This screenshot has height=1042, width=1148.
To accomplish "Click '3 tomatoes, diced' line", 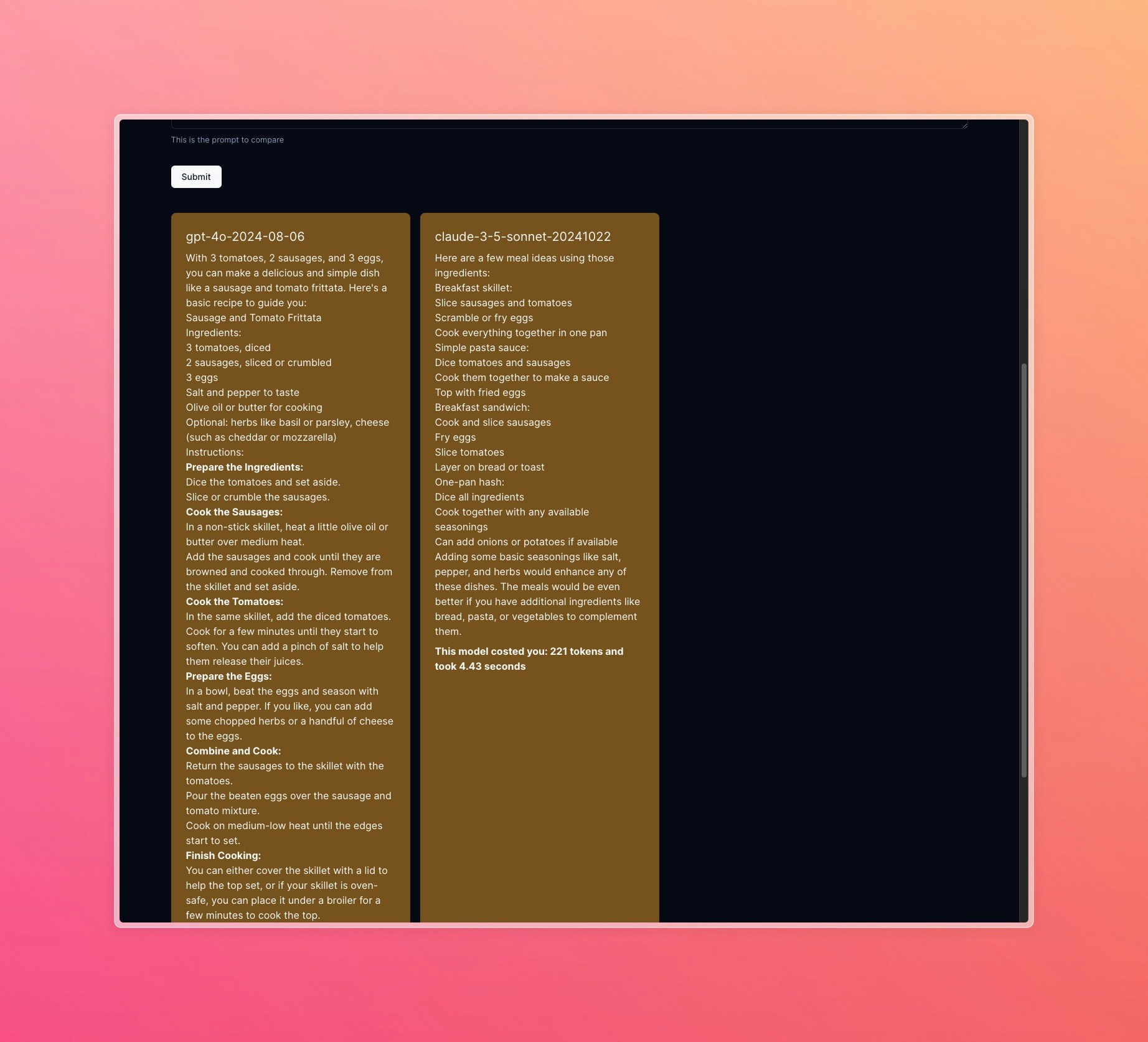I will tap(228, 347).
